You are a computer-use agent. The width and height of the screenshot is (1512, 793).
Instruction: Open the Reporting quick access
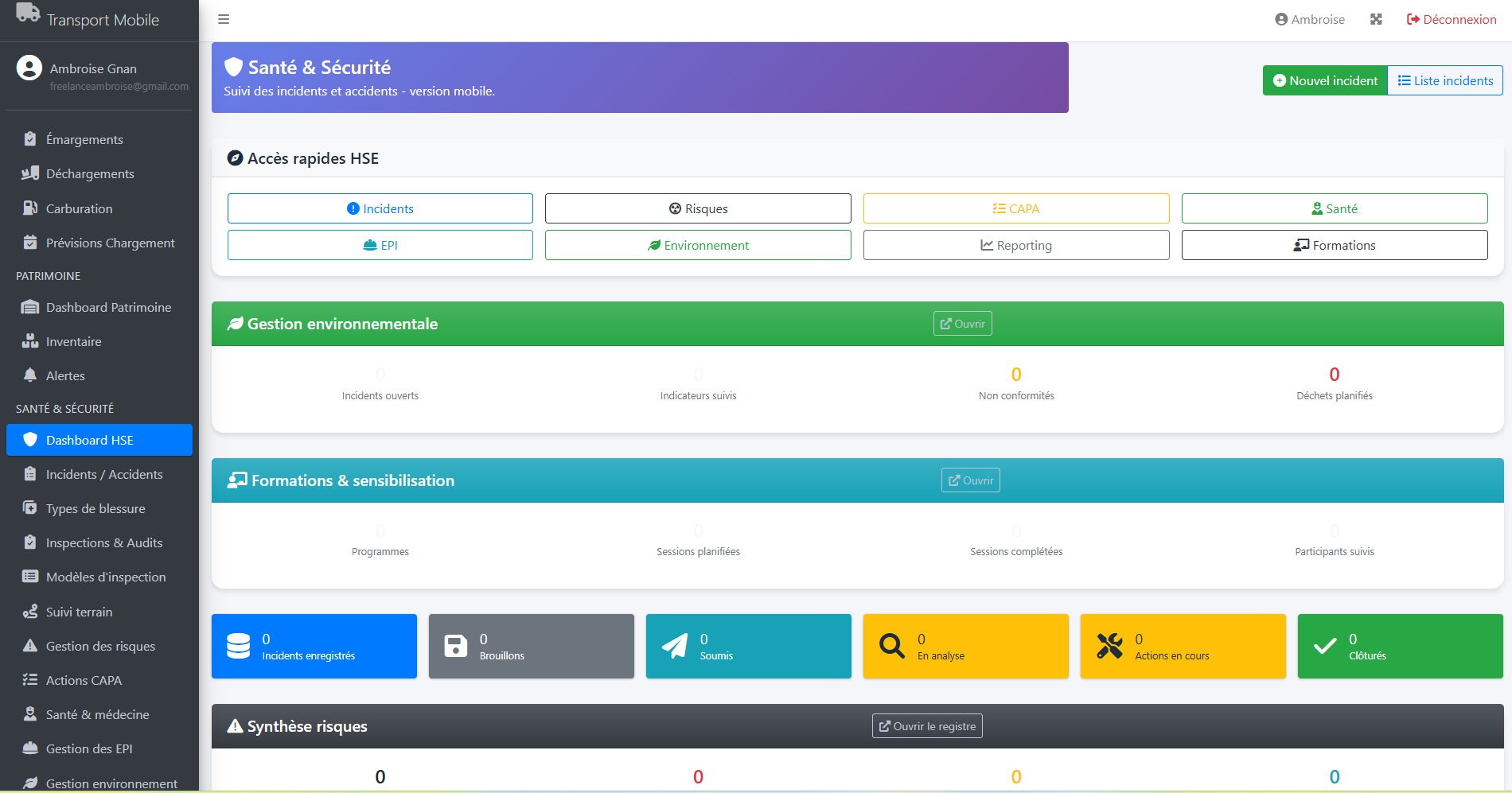coord(1016,245)
